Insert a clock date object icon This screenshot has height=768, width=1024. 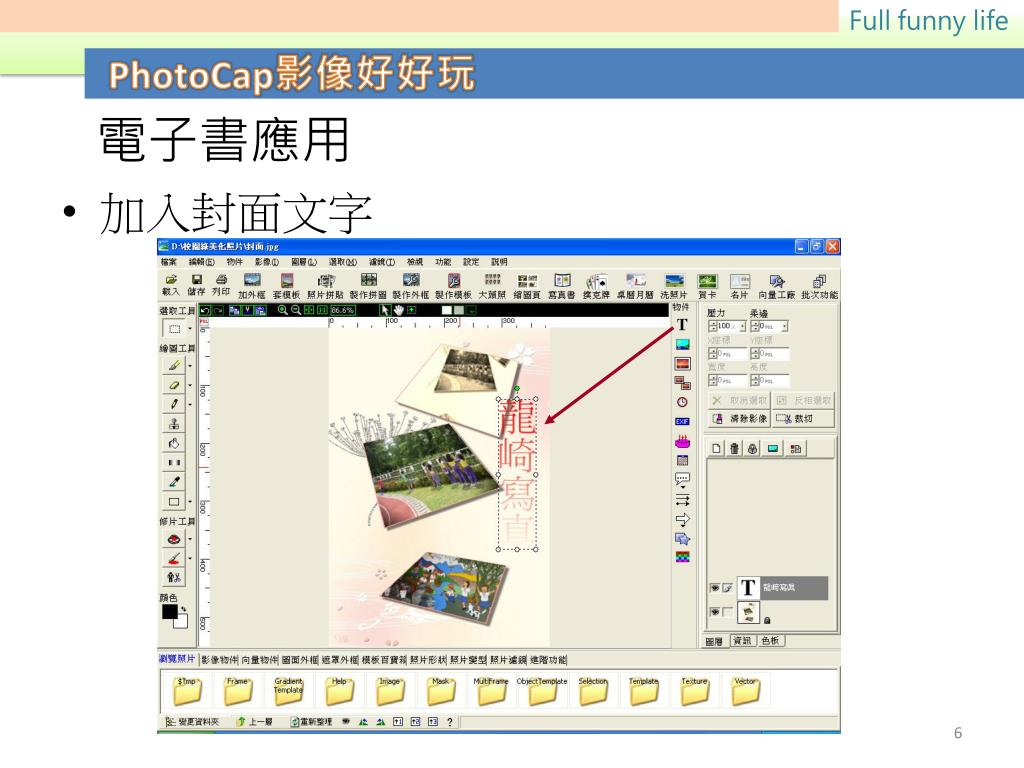682,402
